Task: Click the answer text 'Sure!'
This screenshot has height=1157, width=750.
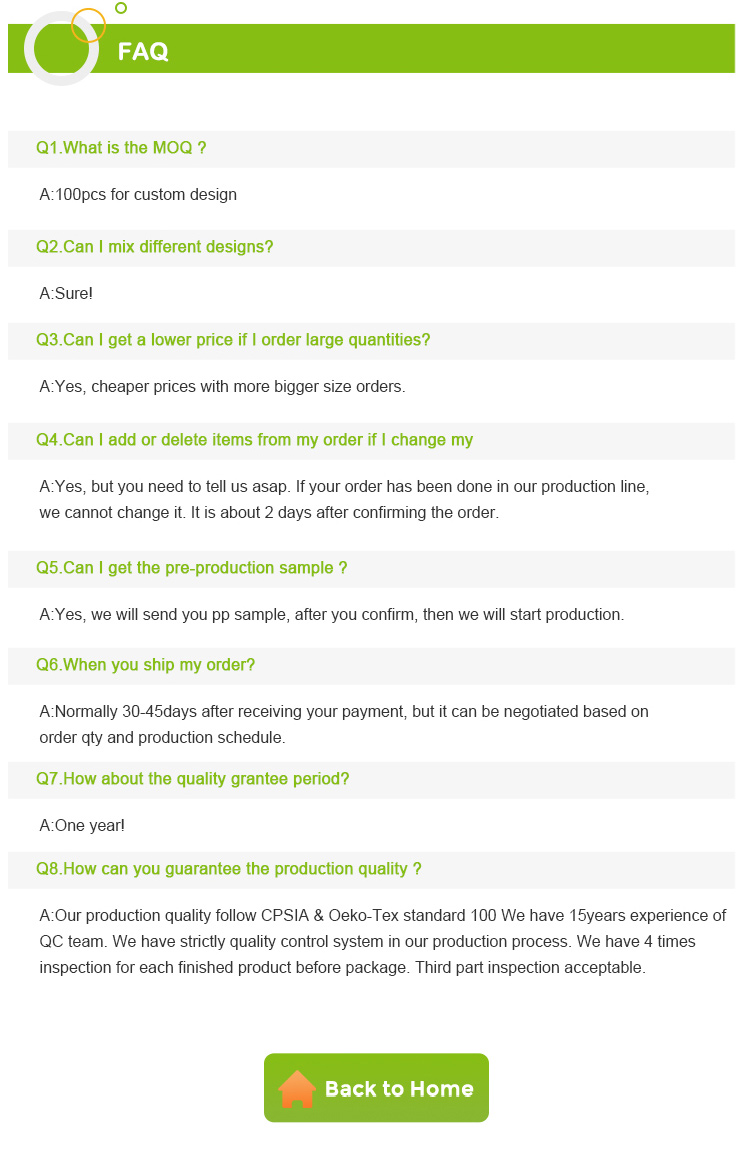Action: pyautogui.click(x=66, y=294)
